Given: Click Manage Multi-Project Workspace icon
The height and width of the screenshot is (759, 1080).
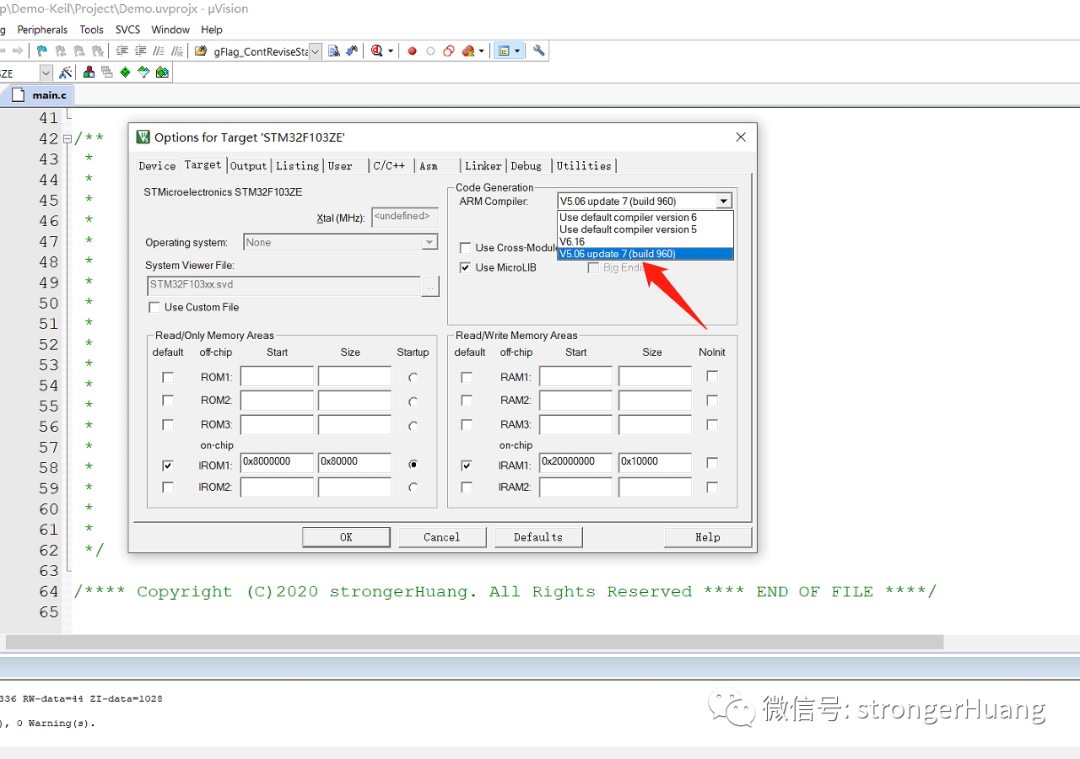Looking at the screenshot, I should (x=107, y=72).
